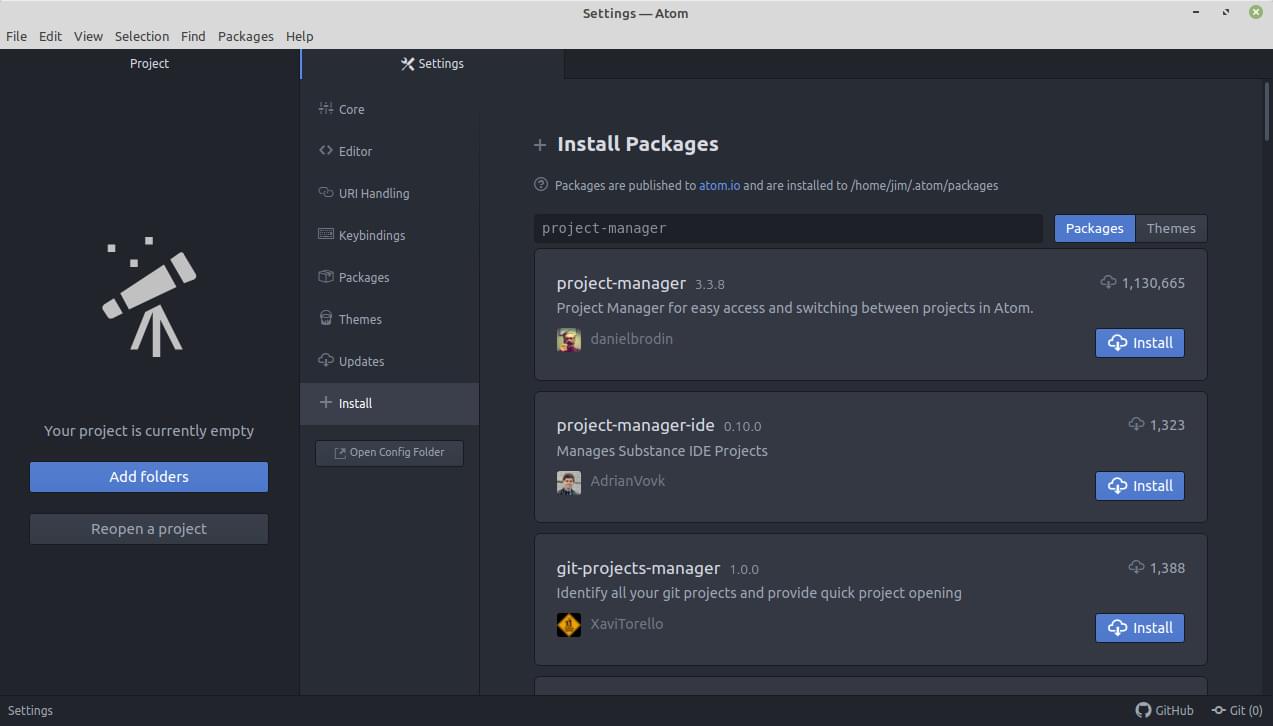View installed Packages section
1273x726 pixels.
(364, 277)
